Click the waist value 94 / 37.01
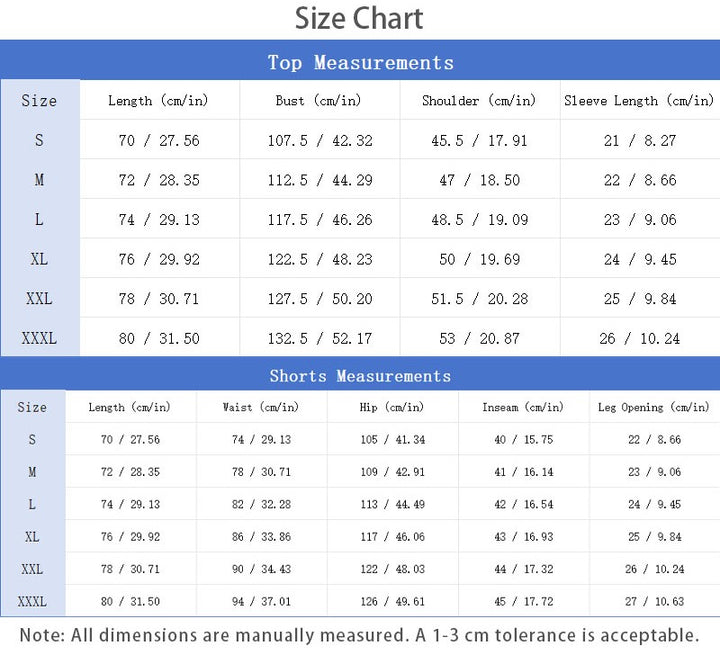 pos(261,601)
